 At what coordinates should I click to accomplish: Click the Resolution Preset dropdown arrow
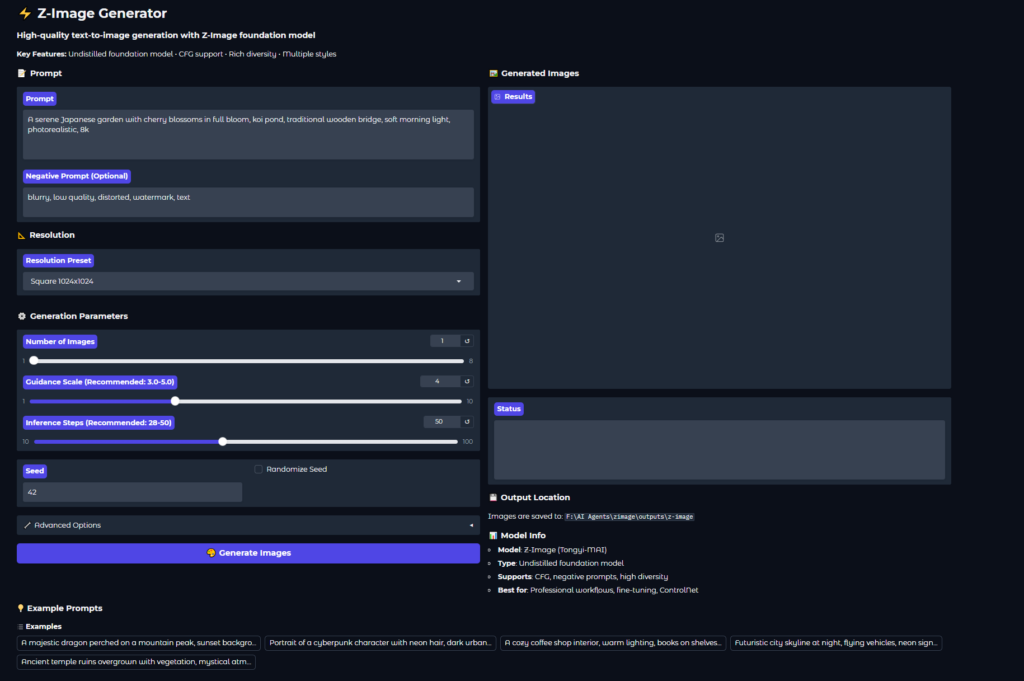tap(459, 282)
